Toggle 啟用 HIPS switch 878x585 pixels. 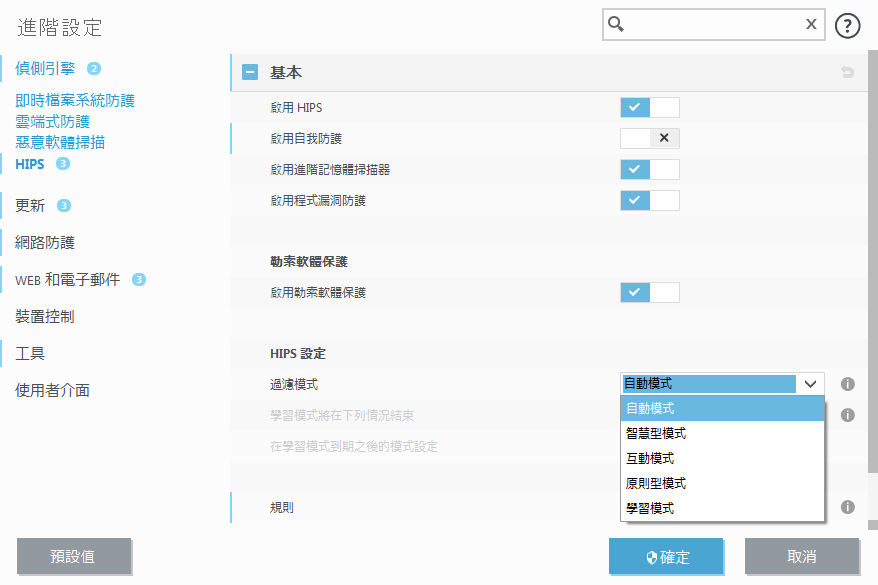(x=649, y=107)
